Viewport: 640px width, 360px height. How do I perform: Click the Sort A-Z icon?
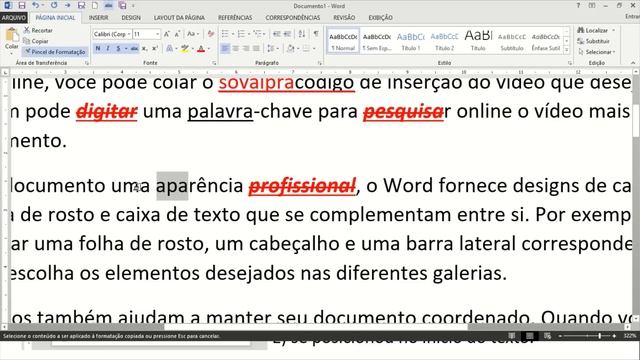click(302, 34)
